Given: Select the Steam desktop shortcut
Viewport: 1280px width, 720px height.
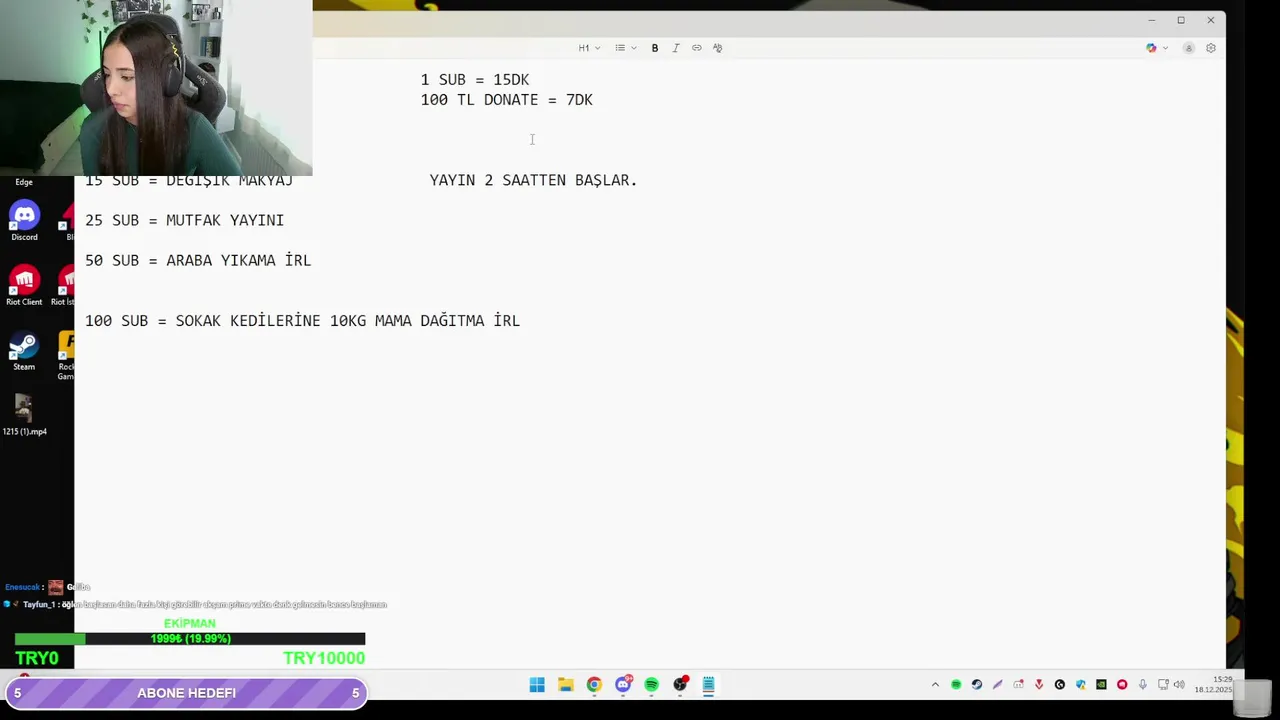Looking at the screenshot, I should [24, 351].
